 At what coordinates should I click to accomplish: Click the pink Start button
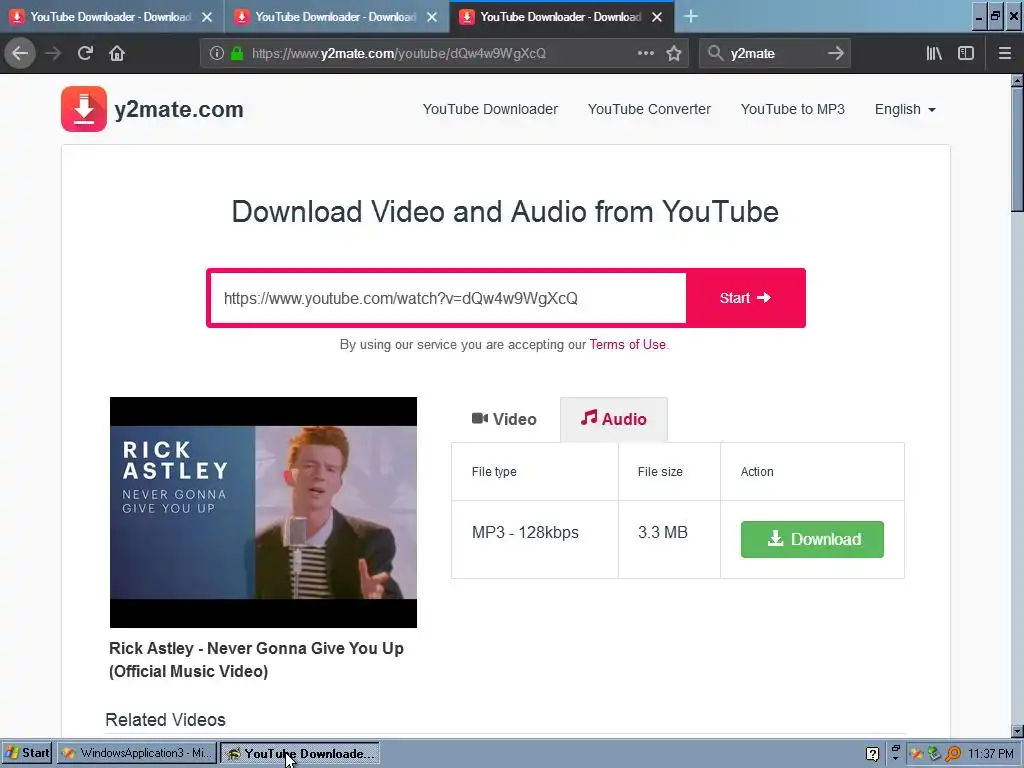pos(745,298)
